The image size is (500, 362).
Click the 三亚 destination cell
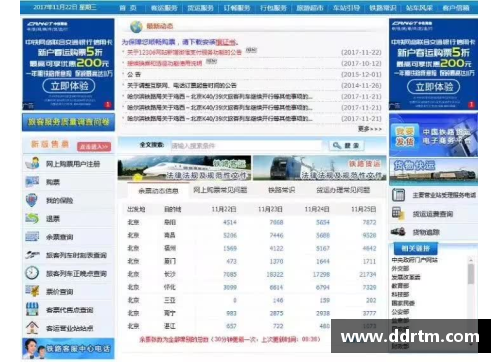tap(170, 300)
